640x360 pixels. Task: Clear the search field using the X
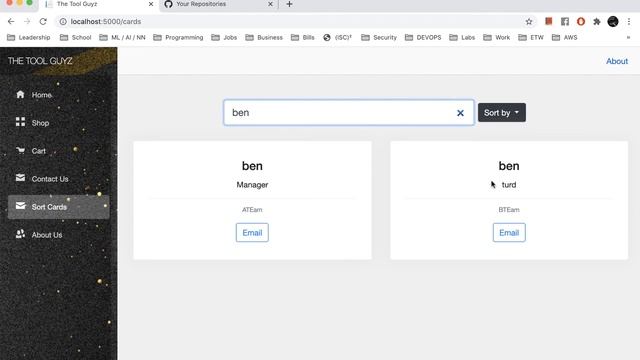tap(460, 113)
